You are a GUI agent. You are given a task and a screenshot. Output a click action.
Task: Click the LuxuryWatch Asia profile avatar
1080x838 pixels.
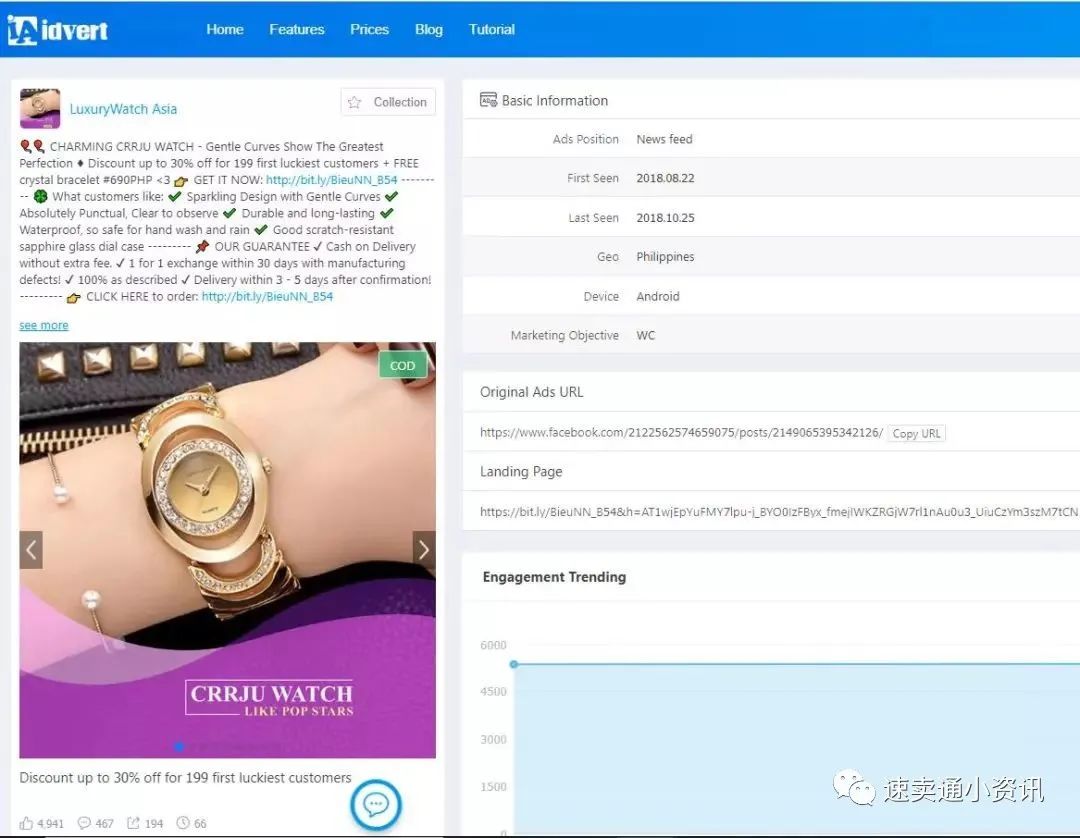tap(40, 109)
